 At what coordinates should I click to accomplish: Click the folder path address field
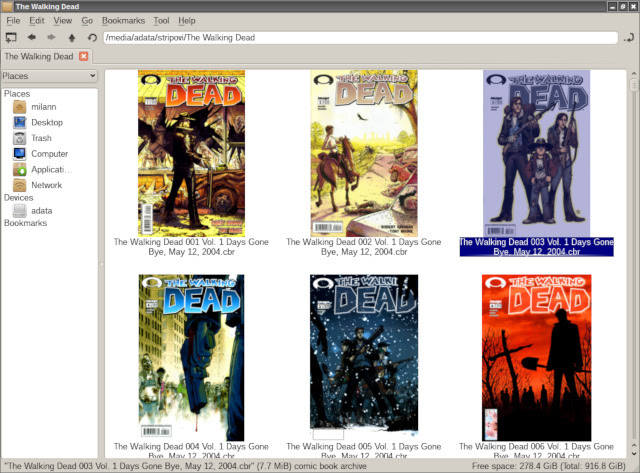pyautogui.click(x=360, y=38)
